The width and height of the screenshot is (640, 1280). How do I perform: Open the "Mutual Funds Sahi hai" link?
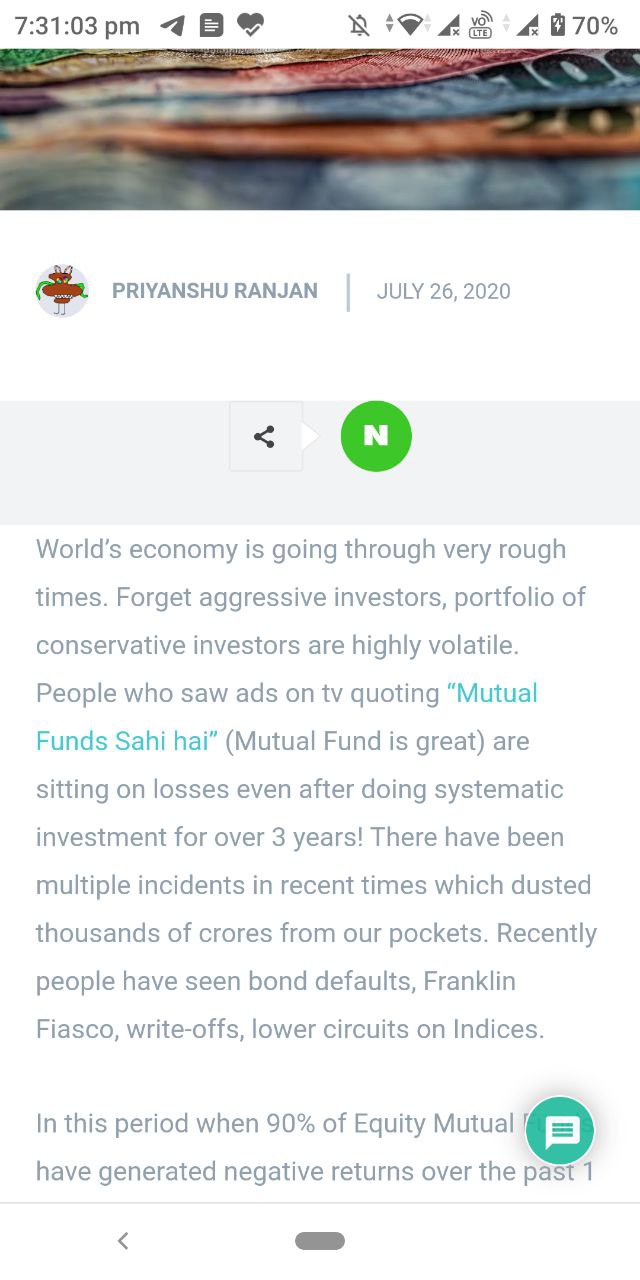click(287, 717)
